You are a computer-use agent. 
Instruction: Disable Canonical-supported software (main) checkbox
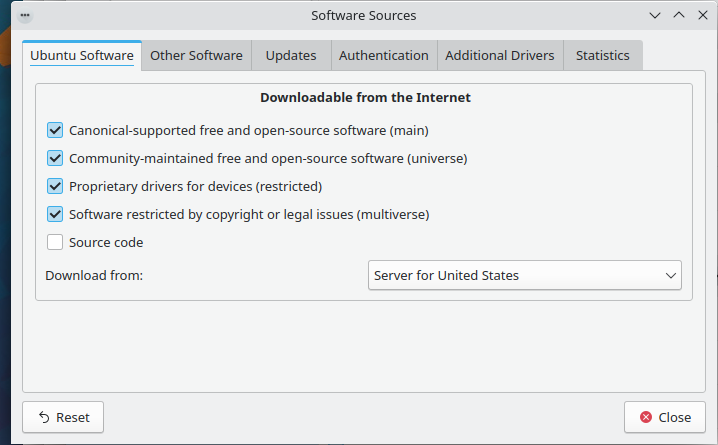coord(55,130)
